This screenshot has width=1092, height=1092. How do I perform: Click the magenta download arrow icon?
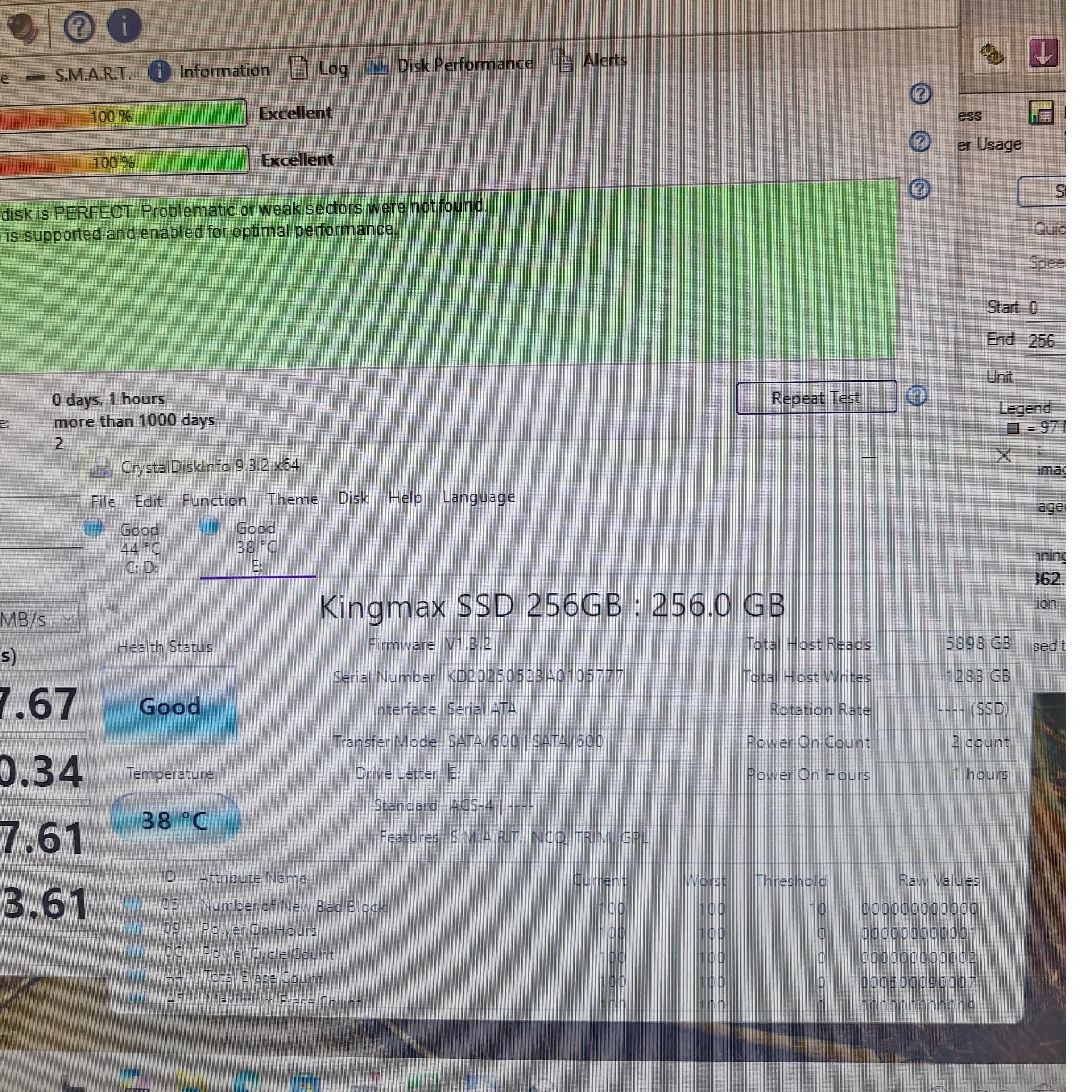[1043, 54]
